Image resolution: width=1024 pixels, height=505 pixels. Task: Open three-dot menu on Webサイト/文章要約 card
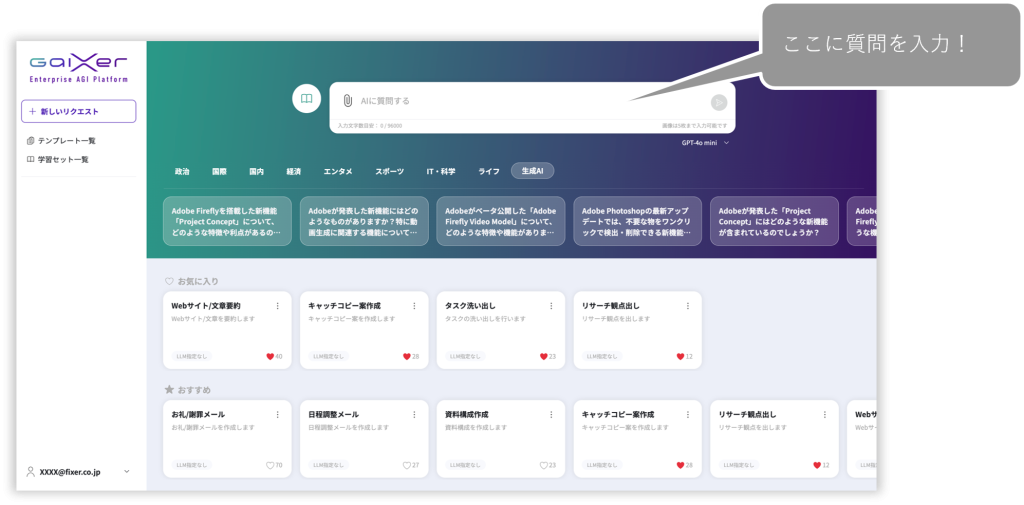(x=277, y=306)
